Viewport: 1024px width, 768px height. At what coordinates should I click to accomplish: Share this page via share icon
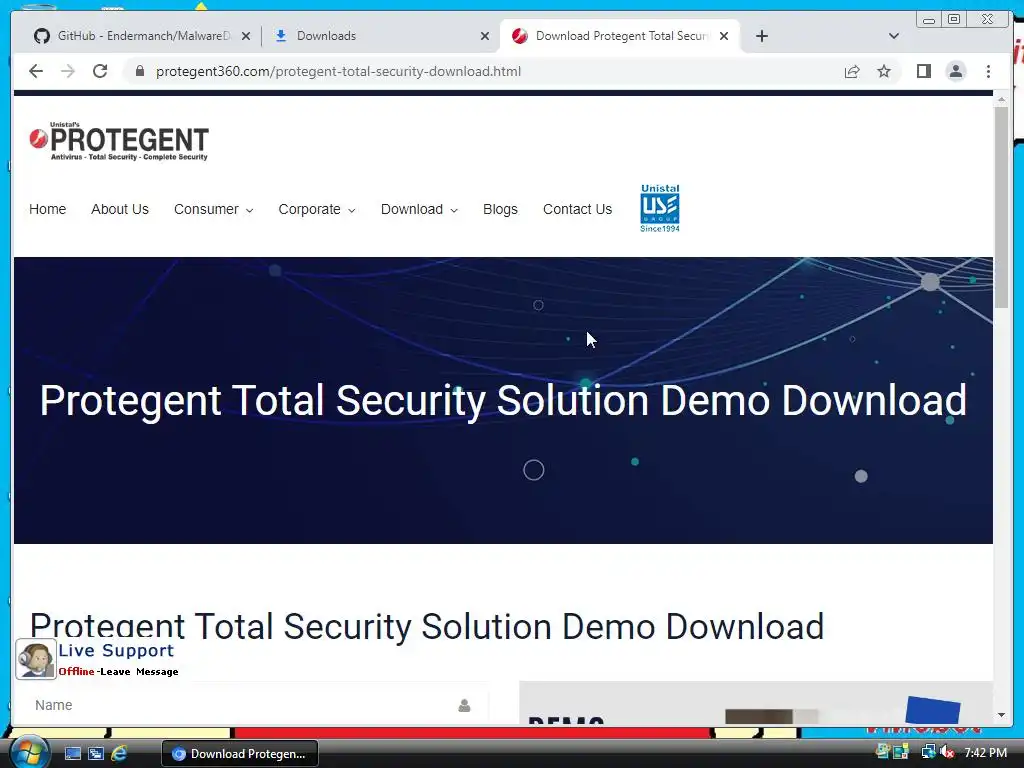852,71
